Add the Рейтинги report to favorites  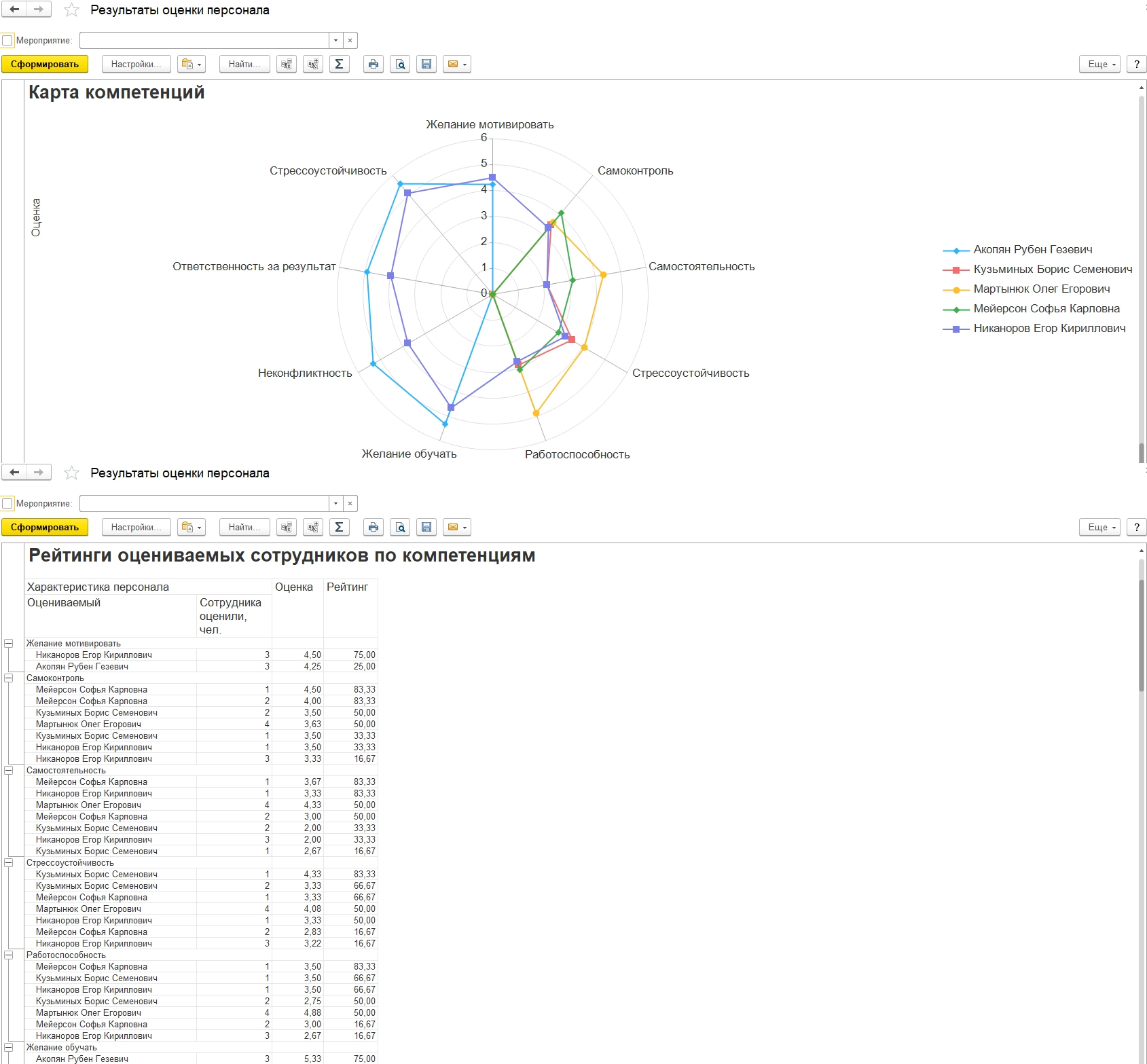pyautogui.click(x=71, y=473)
